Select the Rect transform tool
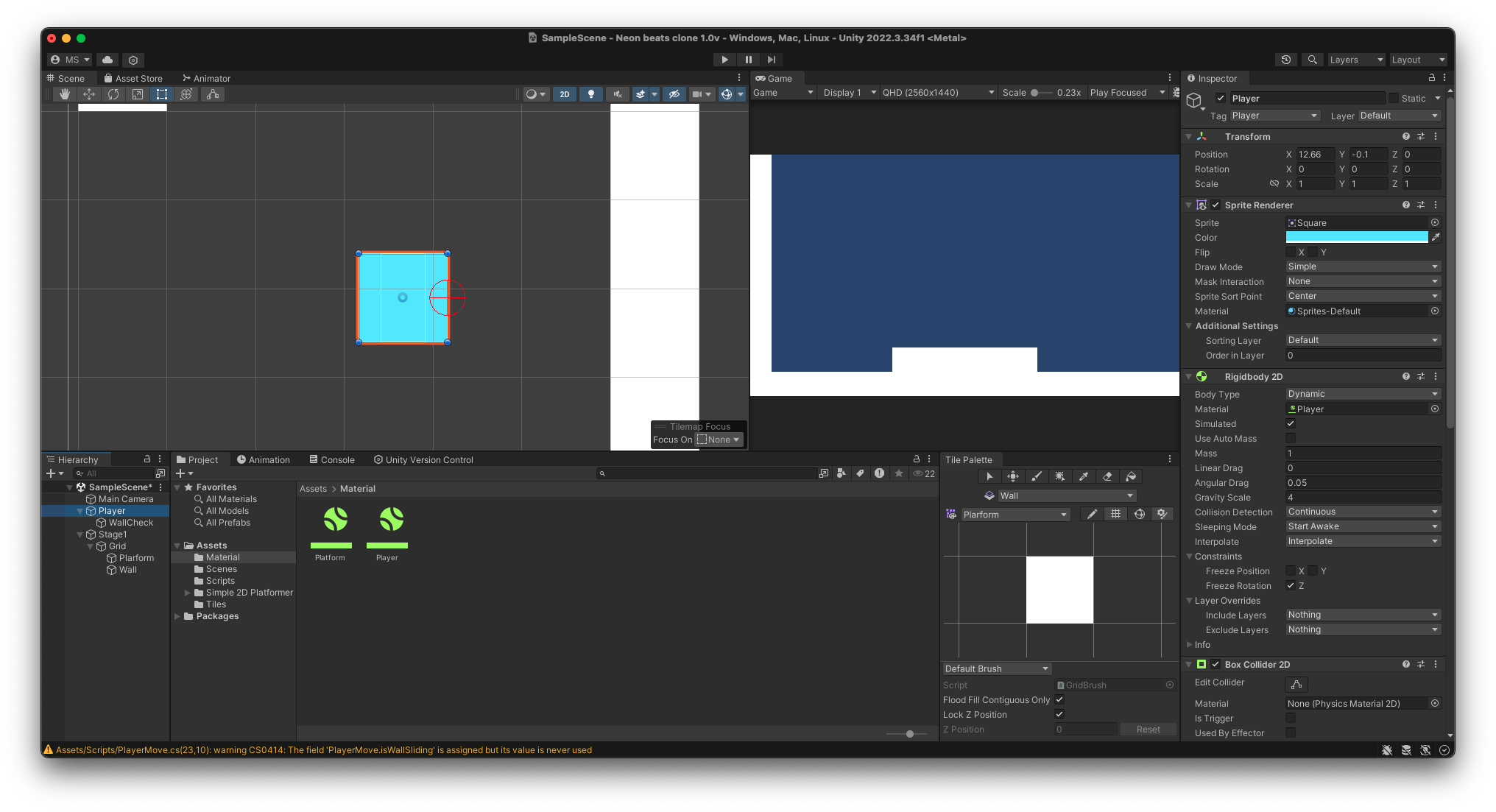The width and height of the screenshot is (1496, 812). (162, 94)
